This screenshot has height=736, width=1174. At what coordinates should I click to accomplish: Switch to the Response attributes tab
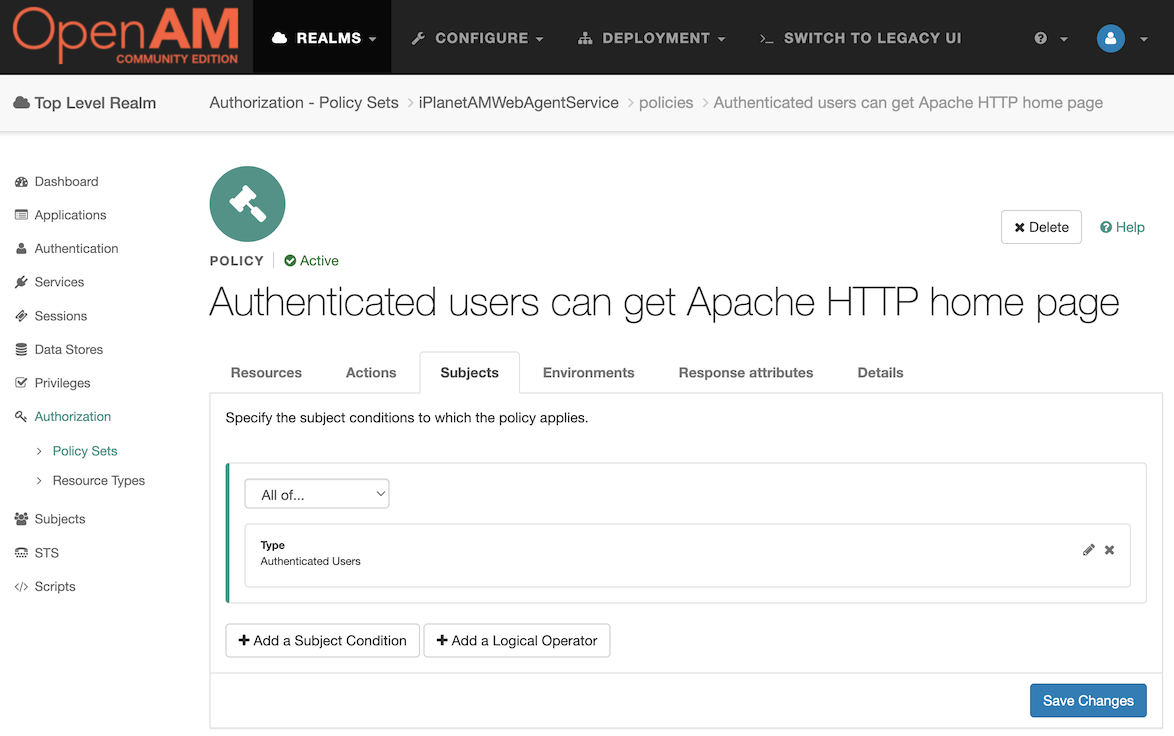tap(746, 373)
